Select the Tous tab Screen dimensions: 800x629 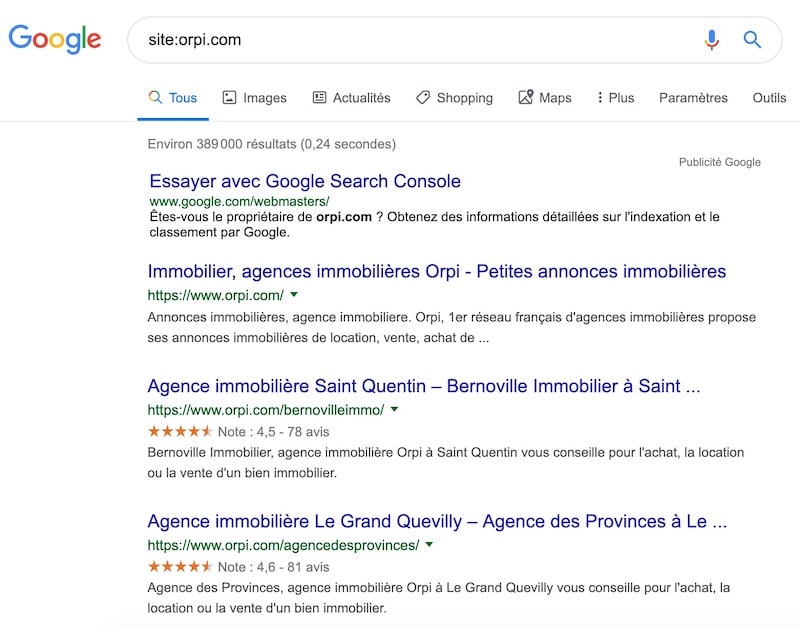[x=173, y=98]
